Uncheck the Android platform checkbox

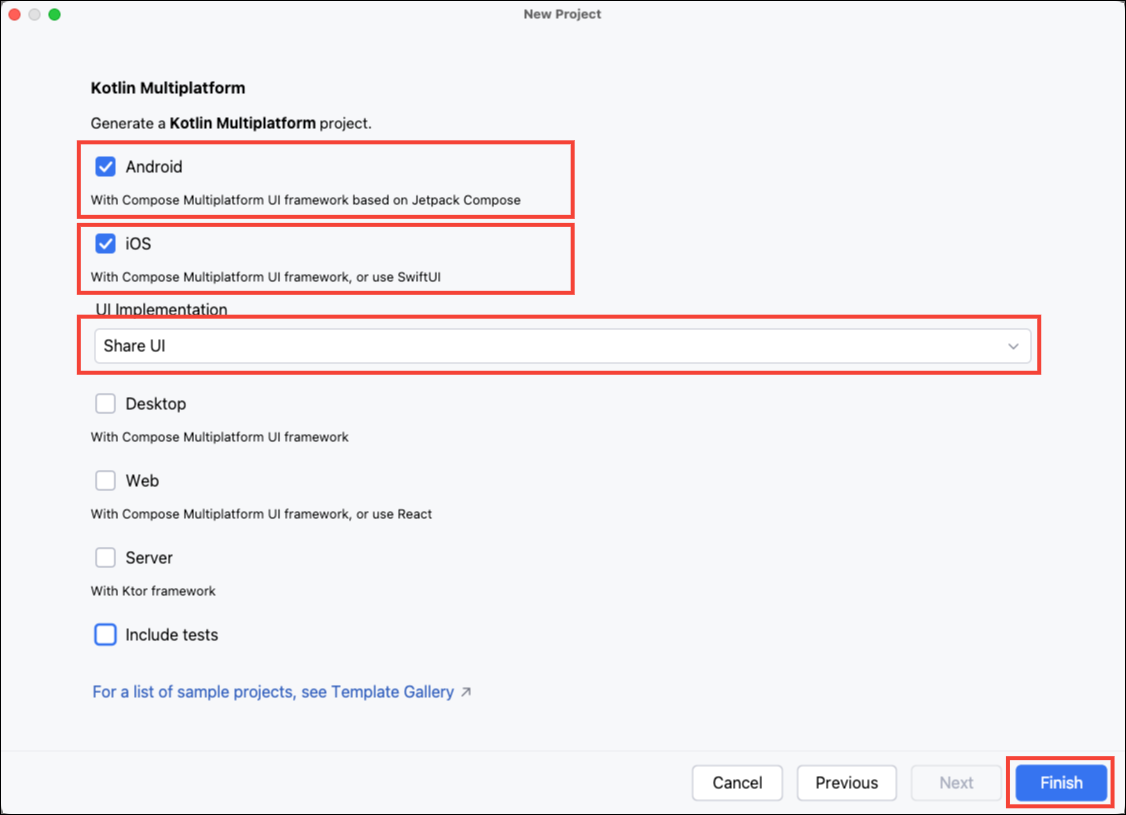click(105, 167)
